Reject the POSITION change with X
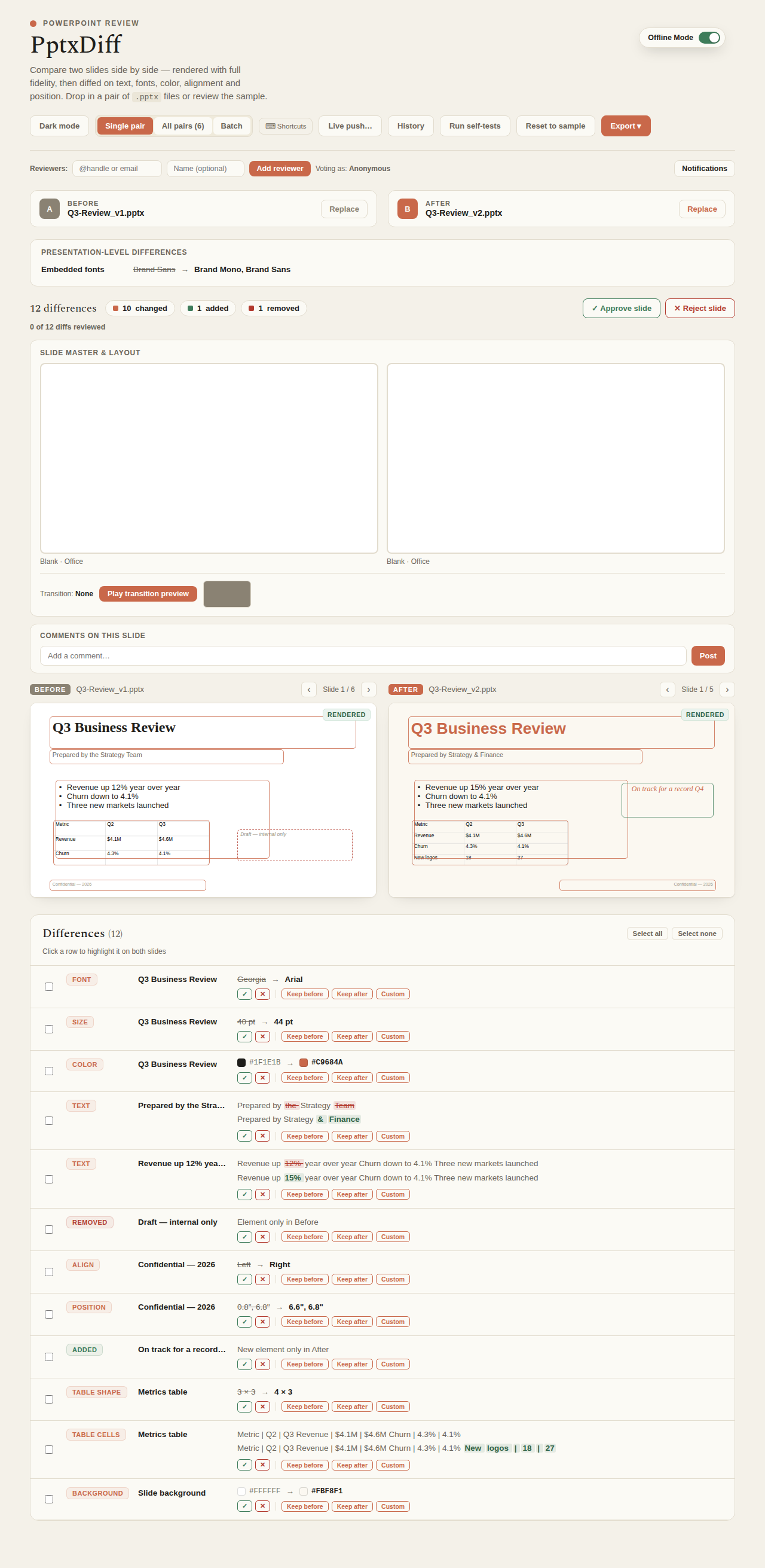This screenshot has height=1568, width=765. pyautogui.click(x=263, y=1322)
